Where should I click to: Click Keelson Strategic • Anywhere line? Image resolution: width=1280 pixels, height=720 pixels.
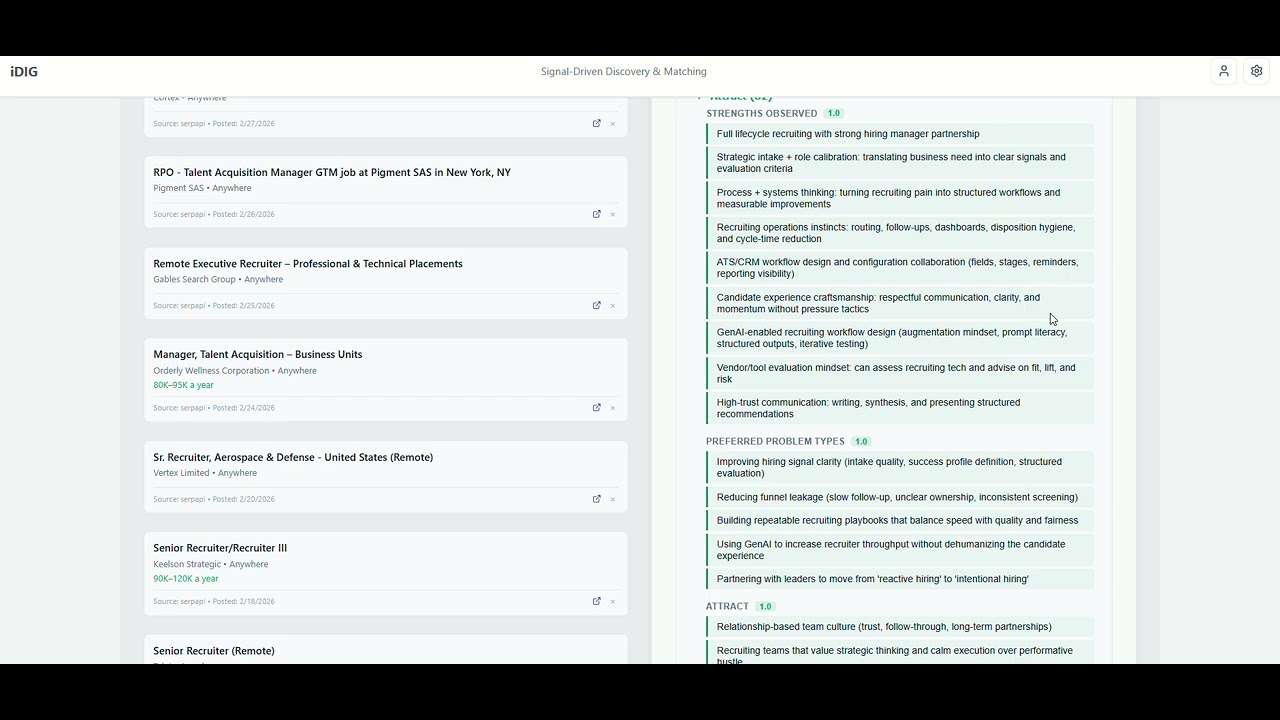click(x=211, y=565)
